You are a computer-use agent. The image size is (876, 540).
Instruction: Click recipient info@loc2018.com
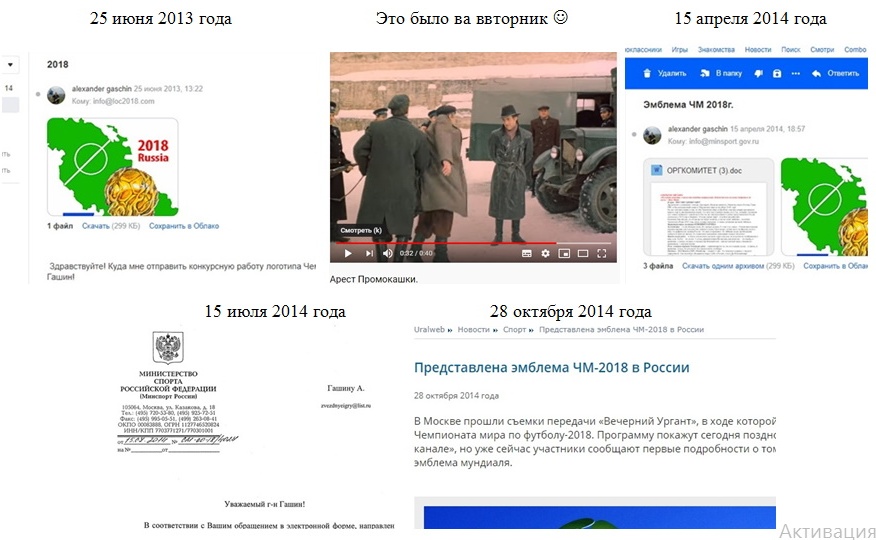(123, 101)
